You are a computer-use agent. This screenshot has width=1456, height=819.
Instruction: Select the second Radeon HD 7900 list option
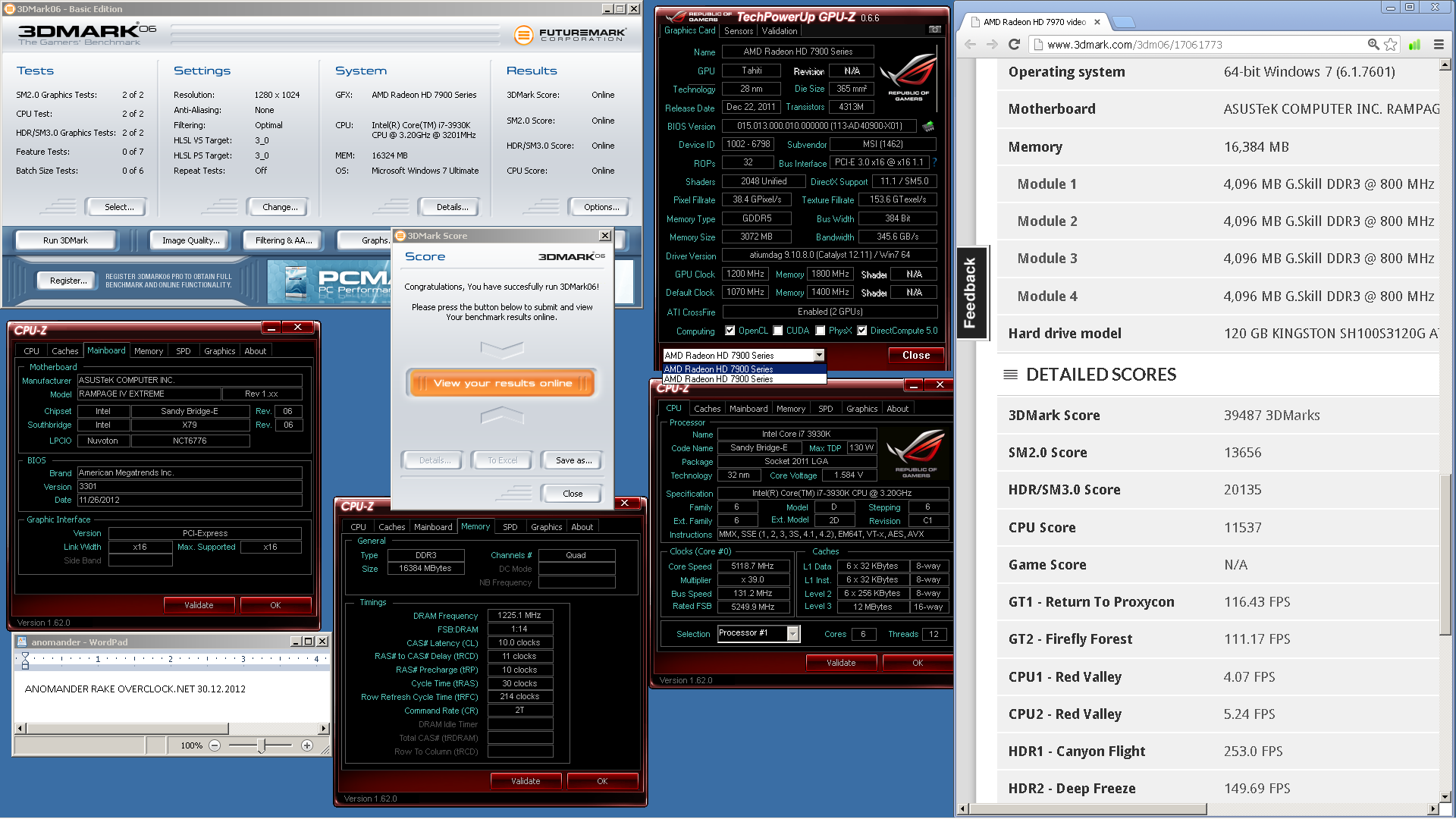coord(744,379)
